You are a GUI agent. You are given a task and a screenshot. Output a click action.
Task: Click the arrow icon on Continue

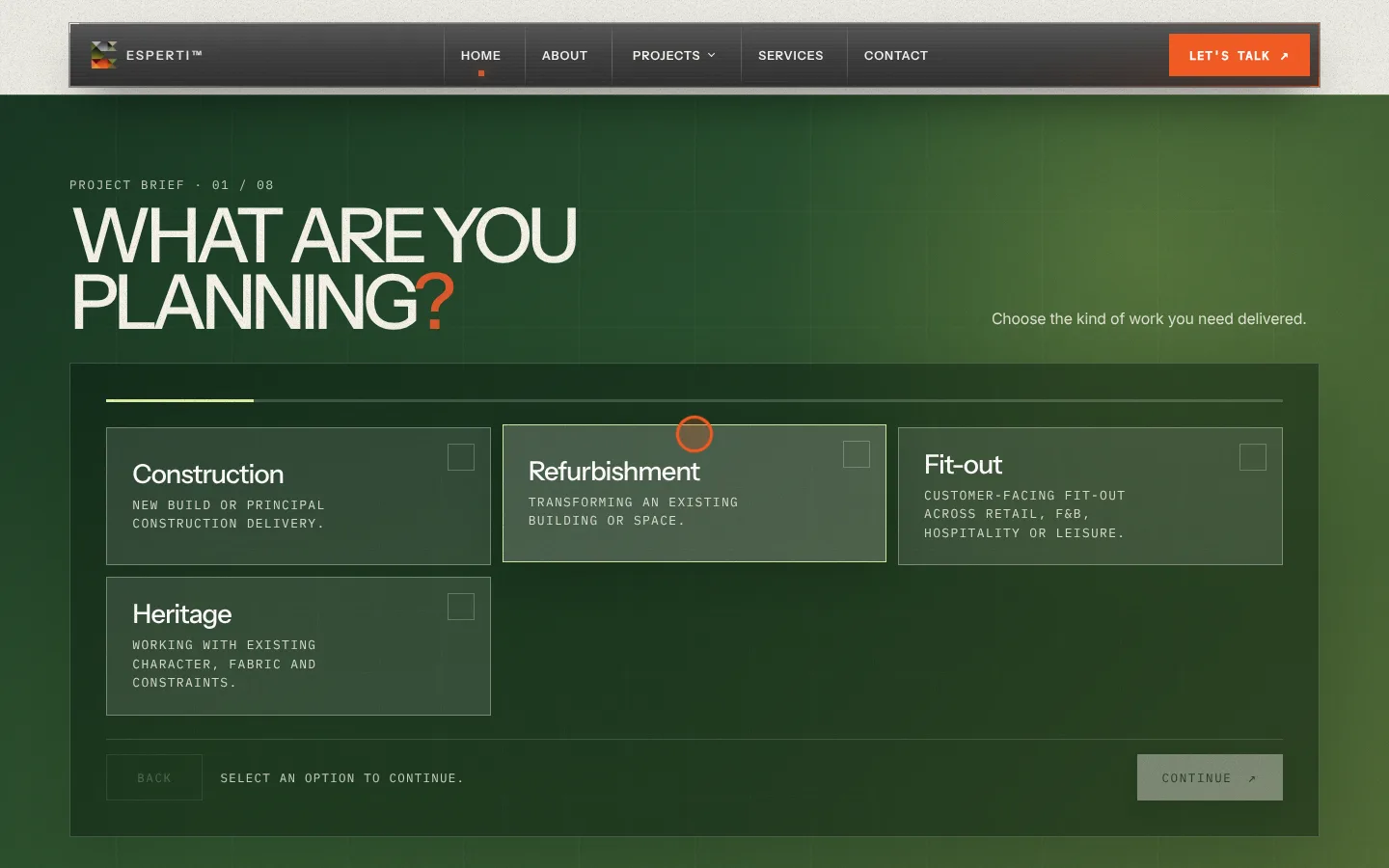1252,778
